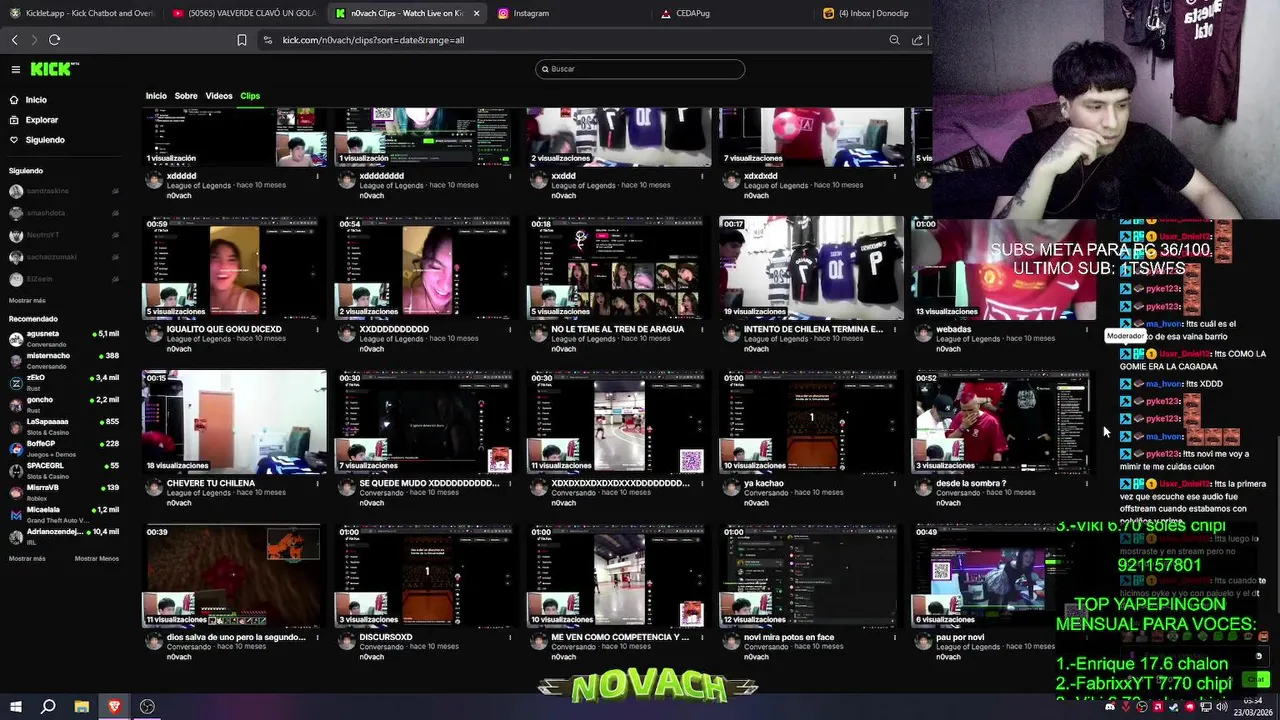Open options menu for XXDDDDDDDDDD clip
Viewport: 1280px width, 720px height.
(x=510, y=329)
